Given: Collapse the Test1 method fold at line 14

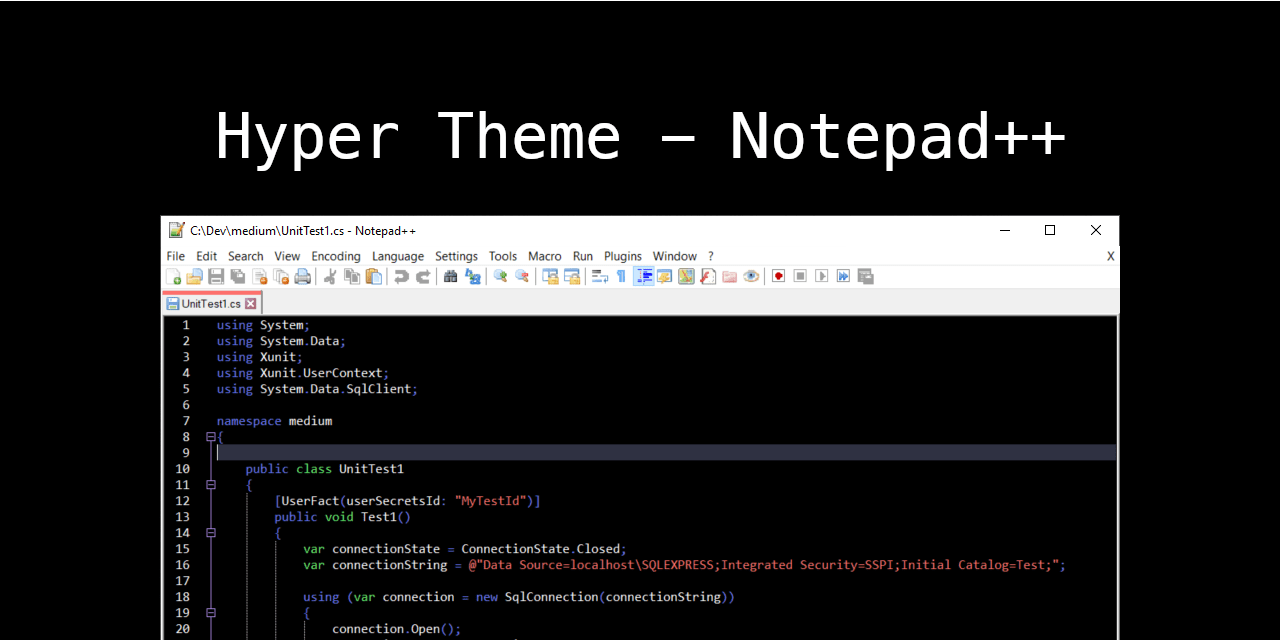Looking at the screenshot, I should [210, 533].
